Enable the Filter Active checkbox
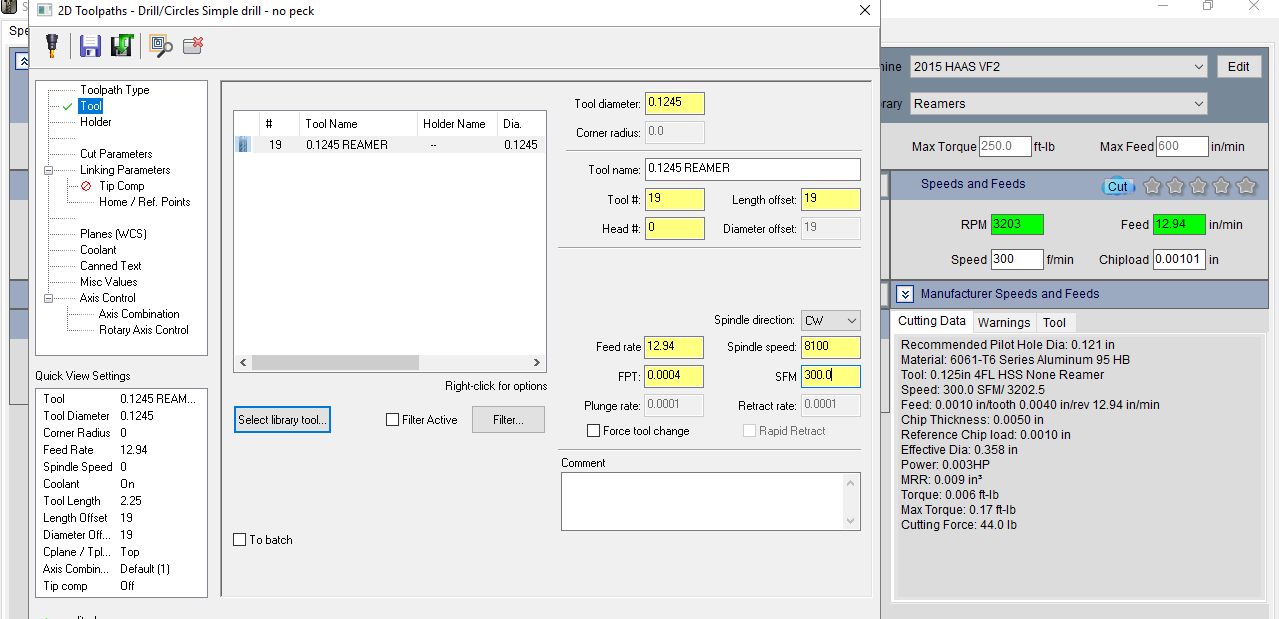Viewport: 1279px width, 619px height. click(392, 420)
